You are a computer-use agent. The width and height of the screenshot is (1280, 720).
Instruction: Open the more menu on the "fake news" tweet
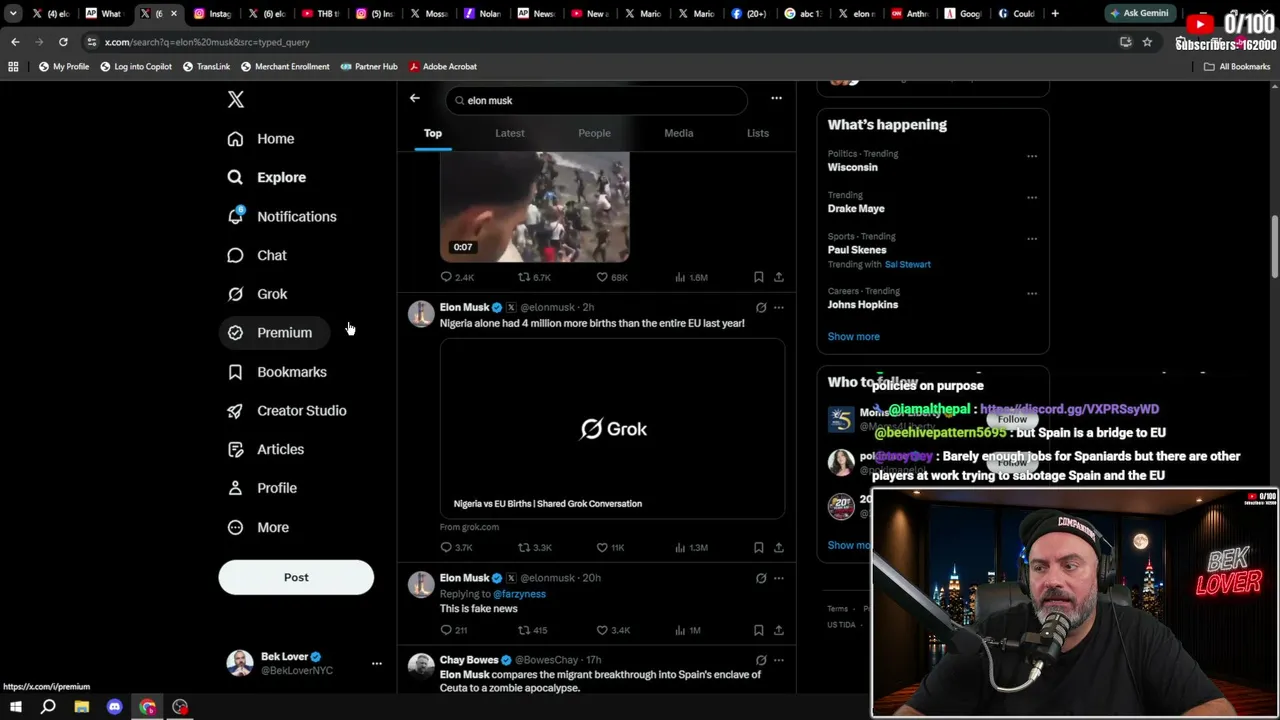pos(779,577)
